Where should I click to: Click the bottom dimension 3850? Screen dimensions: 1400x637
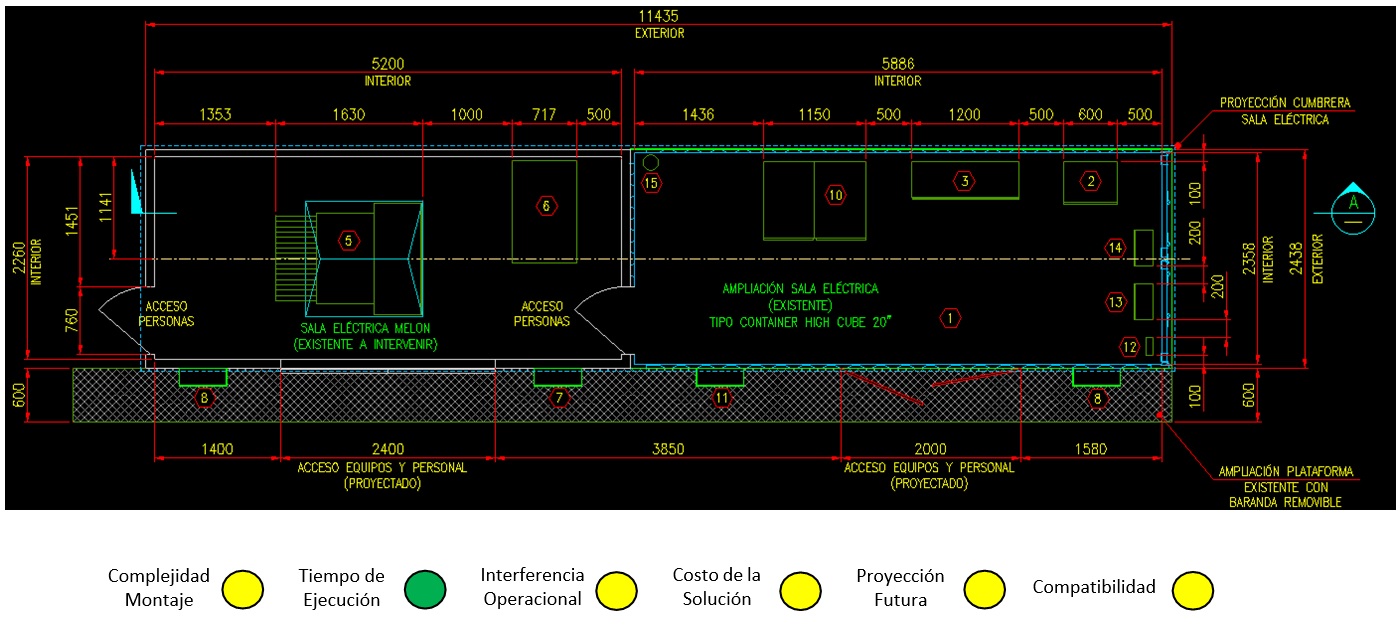667,449
